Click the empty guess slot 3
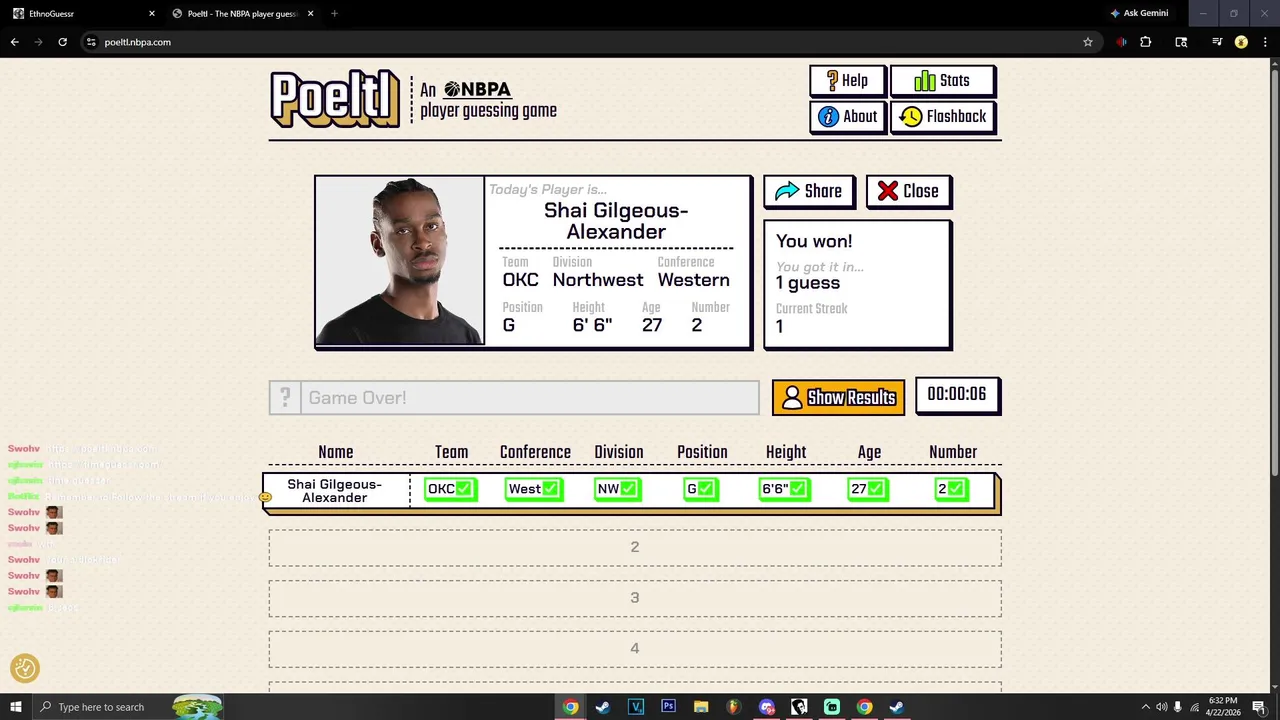The width and height of the screenshot is (1280, 720). 635,598
